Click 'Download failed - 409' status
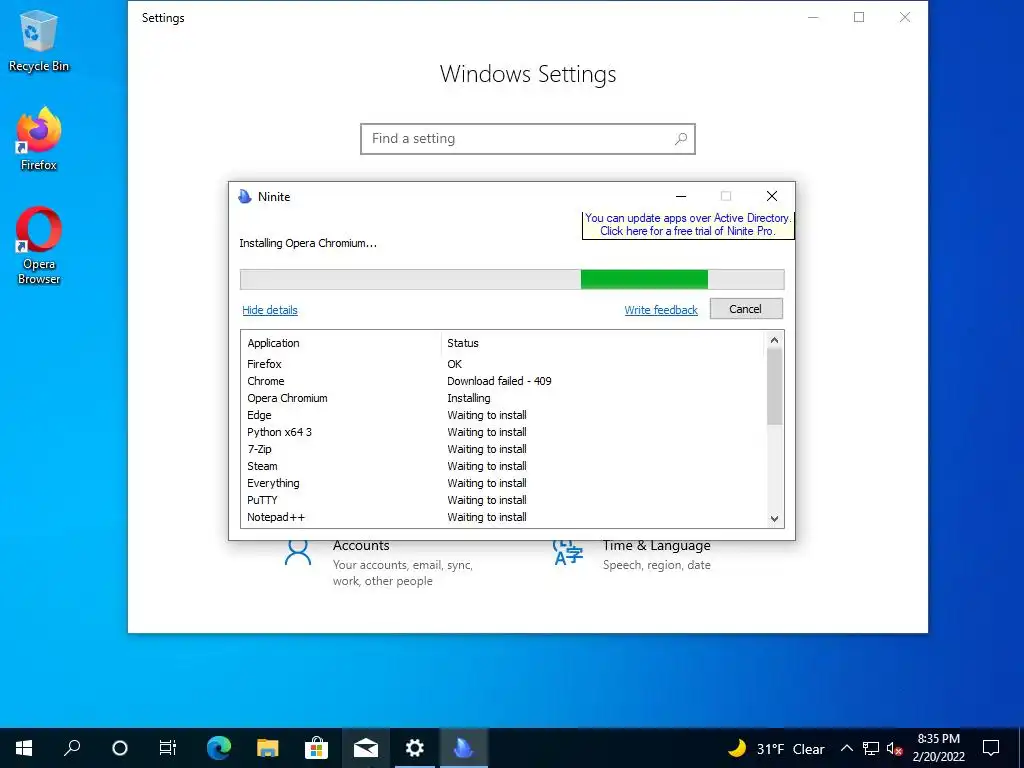 (499, 381)
